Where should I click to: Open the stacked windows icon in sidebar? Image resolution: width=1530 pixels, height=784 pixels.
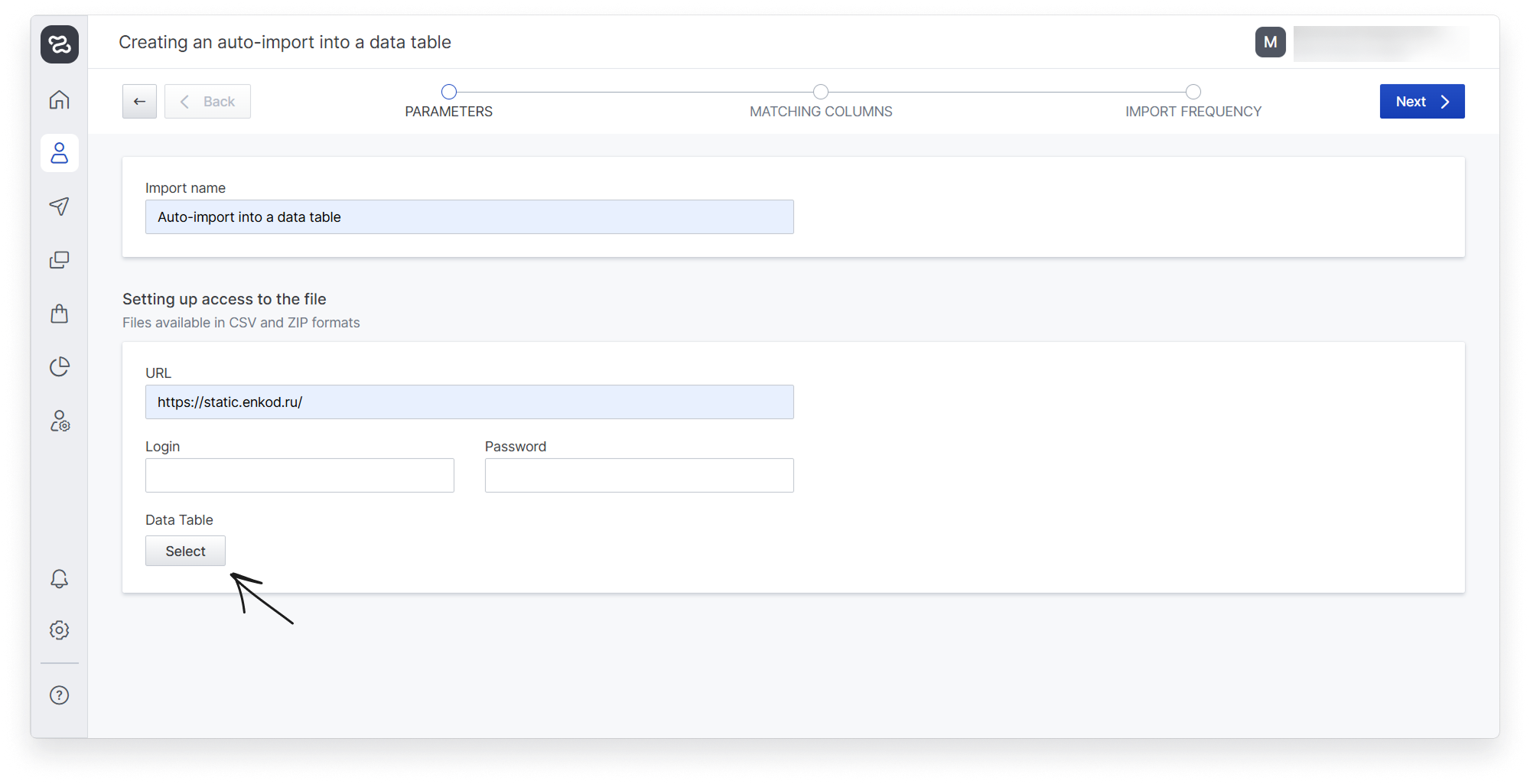[x=60, y=260]
